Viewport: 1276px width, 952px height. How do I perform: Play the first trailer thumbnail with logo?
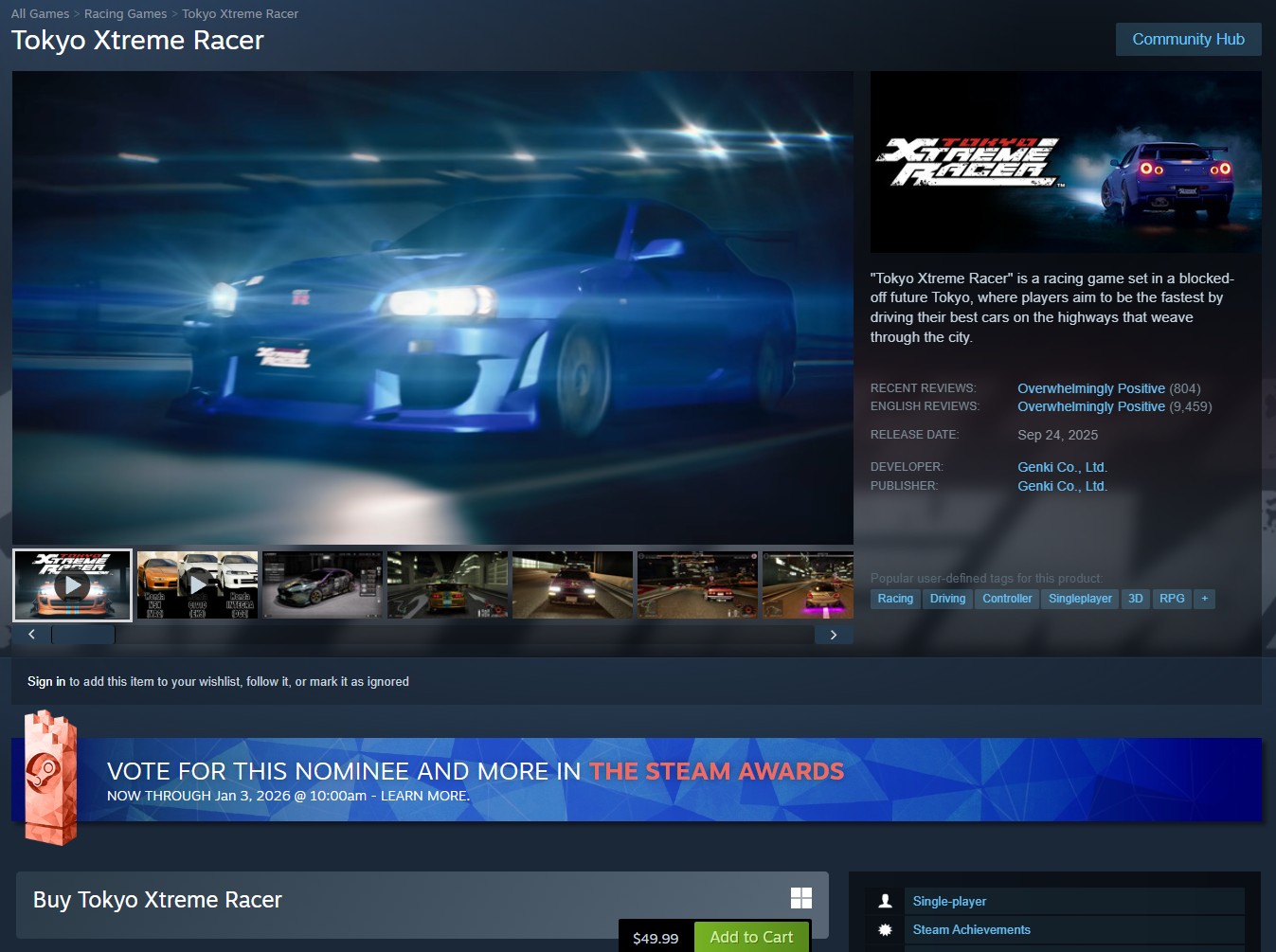73,585
